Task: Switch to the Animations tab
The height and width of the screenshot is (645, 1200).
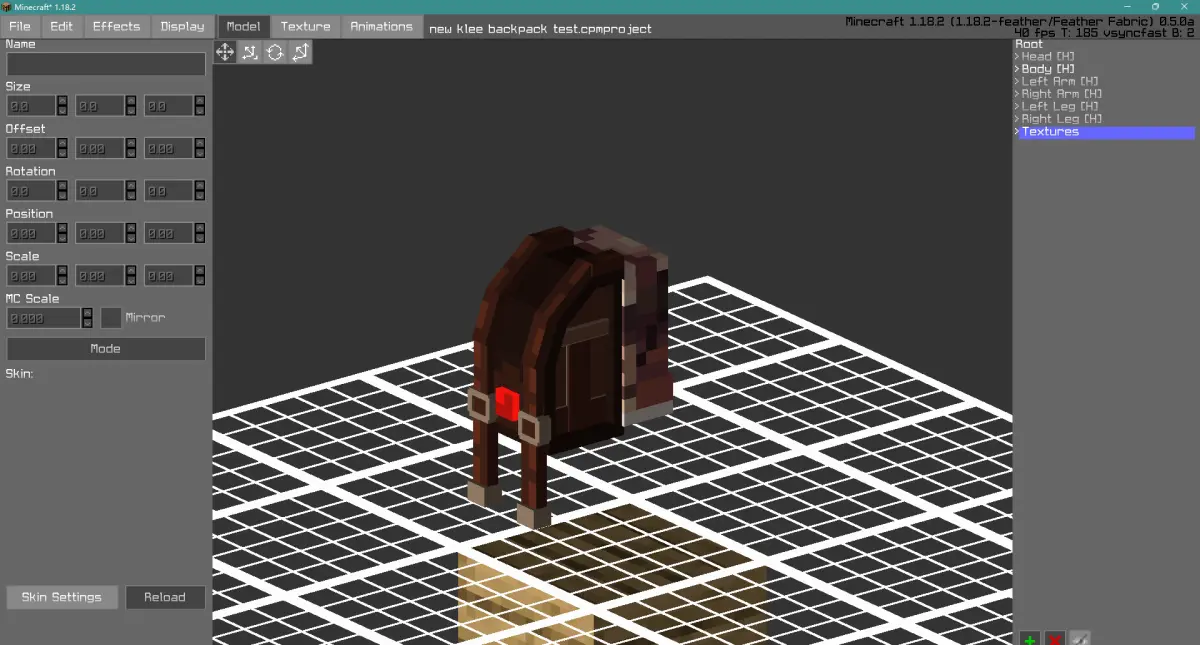Action: tap(381, 26)
